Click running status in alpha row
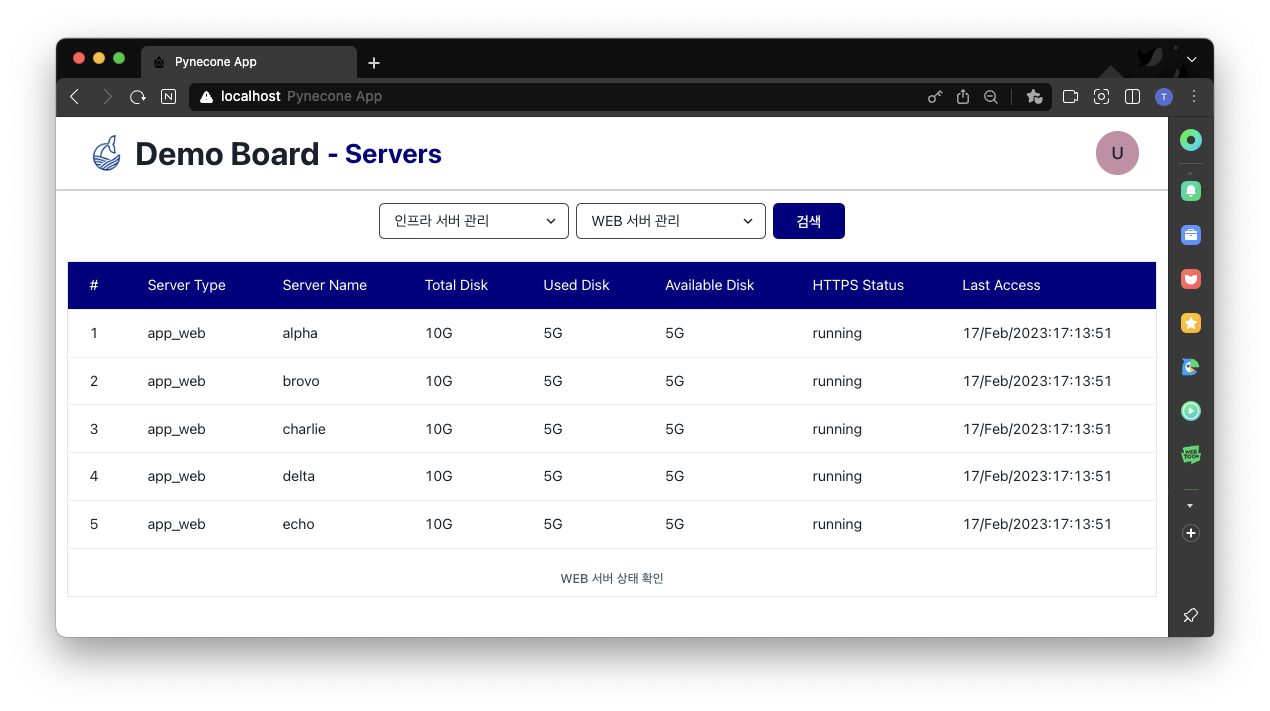The width and height of the screenshot is (1270, 711). tap(837, 333)
